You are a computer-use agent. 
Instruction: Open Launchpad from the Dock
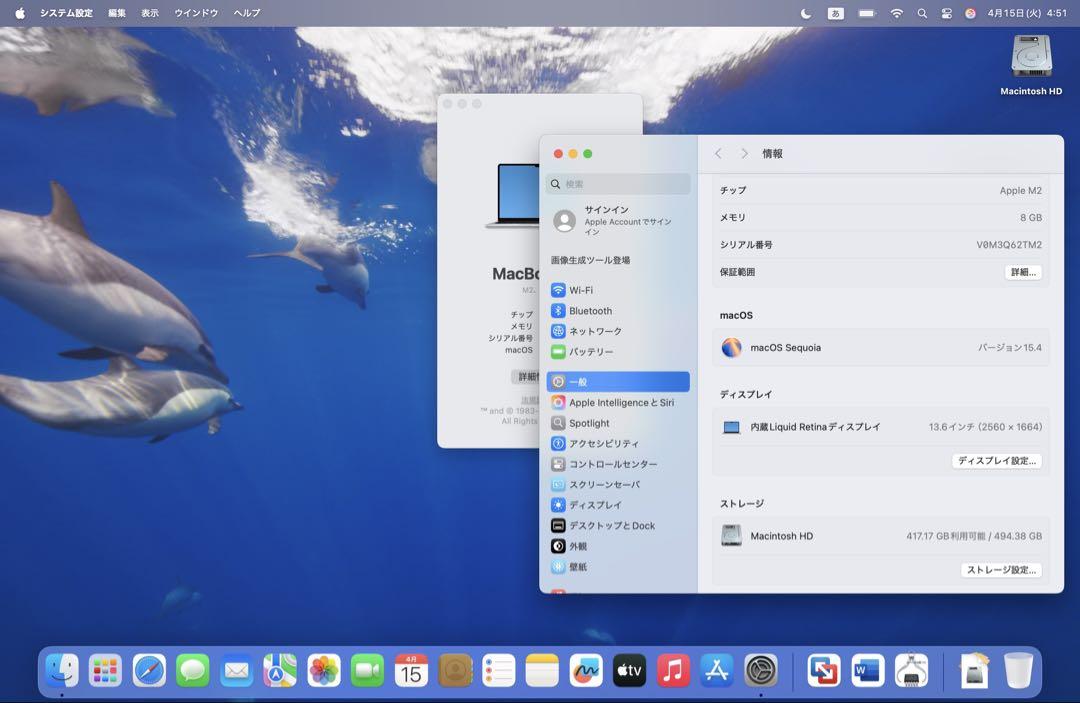pyautogui.click(x=105, y=671)
